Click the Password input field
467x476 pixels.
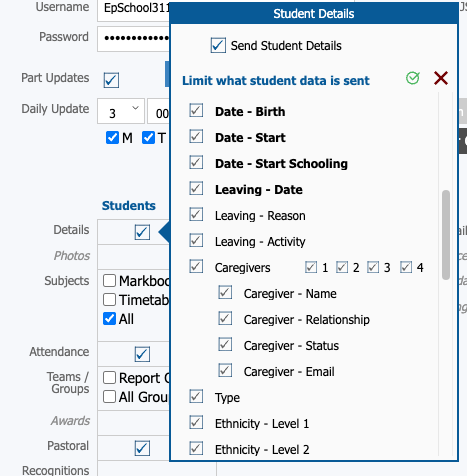[x=133, y=39]
